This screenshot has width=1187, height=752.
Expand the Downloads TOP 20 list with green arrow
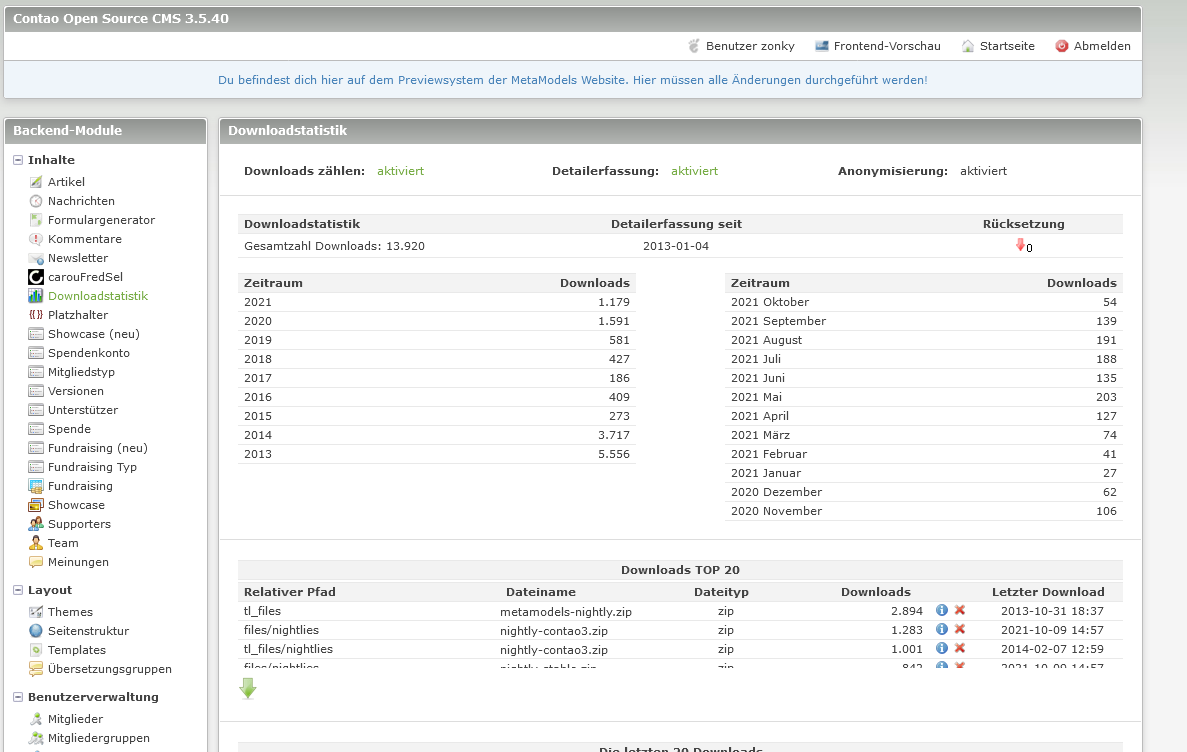tap(248, 689)
